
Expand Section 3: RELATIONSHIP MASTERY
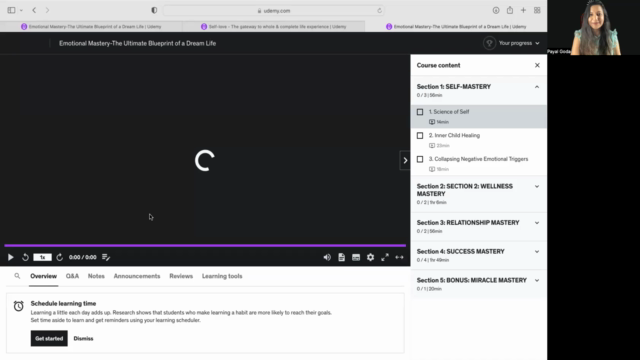click(537, 223)
